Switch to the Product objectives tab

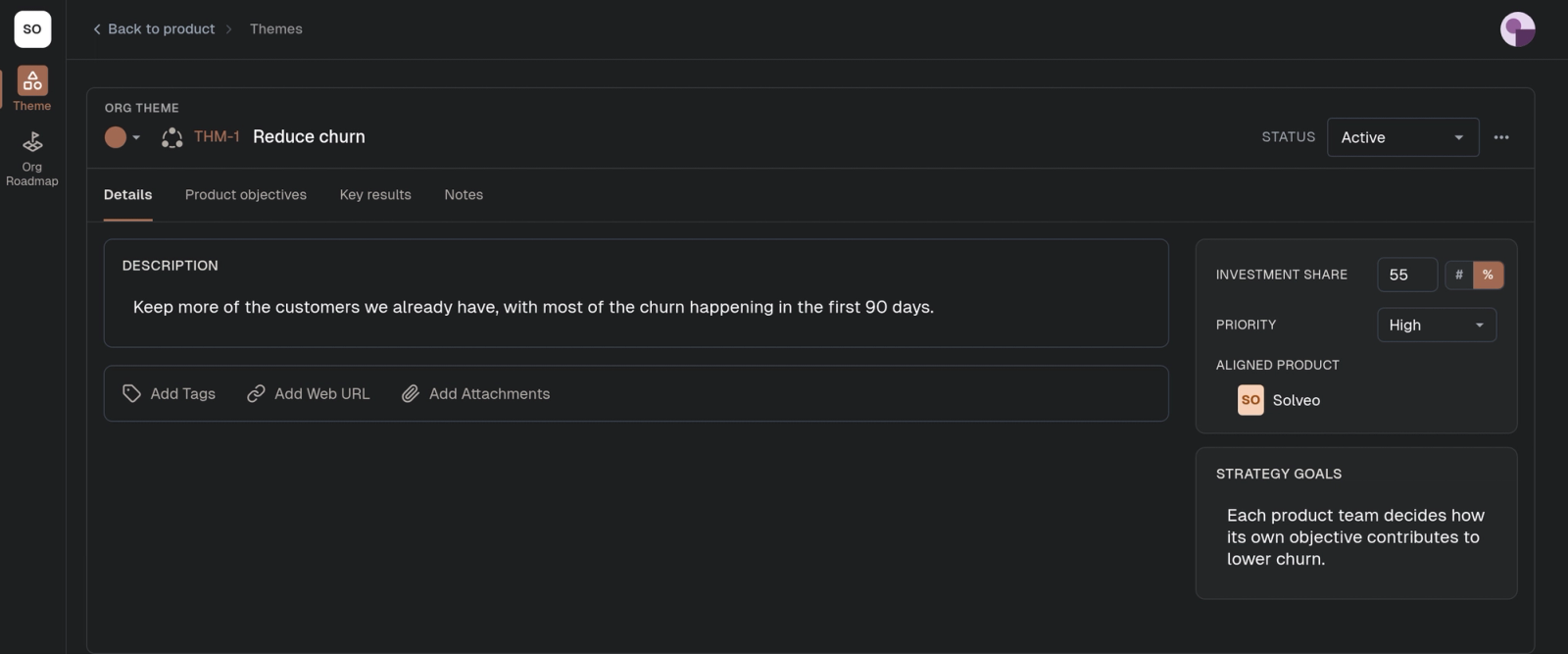[246, 194]
